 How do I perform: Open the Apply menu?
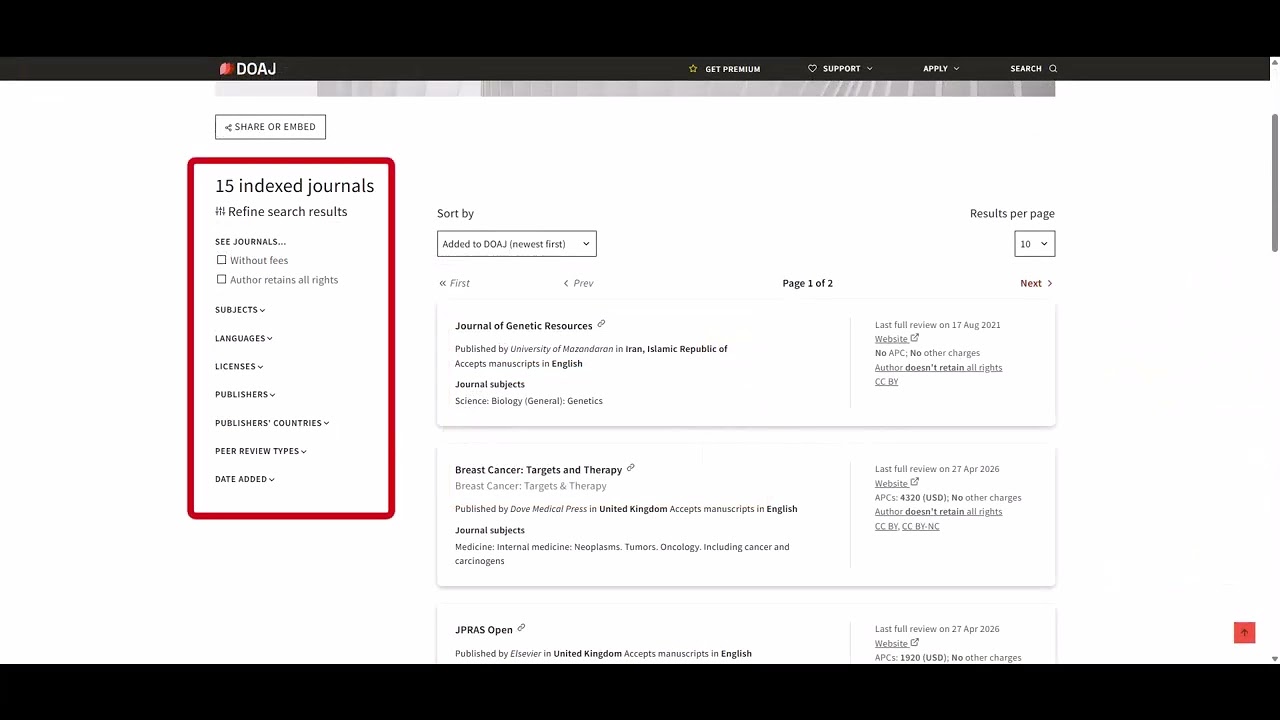(x=941, y=69)
